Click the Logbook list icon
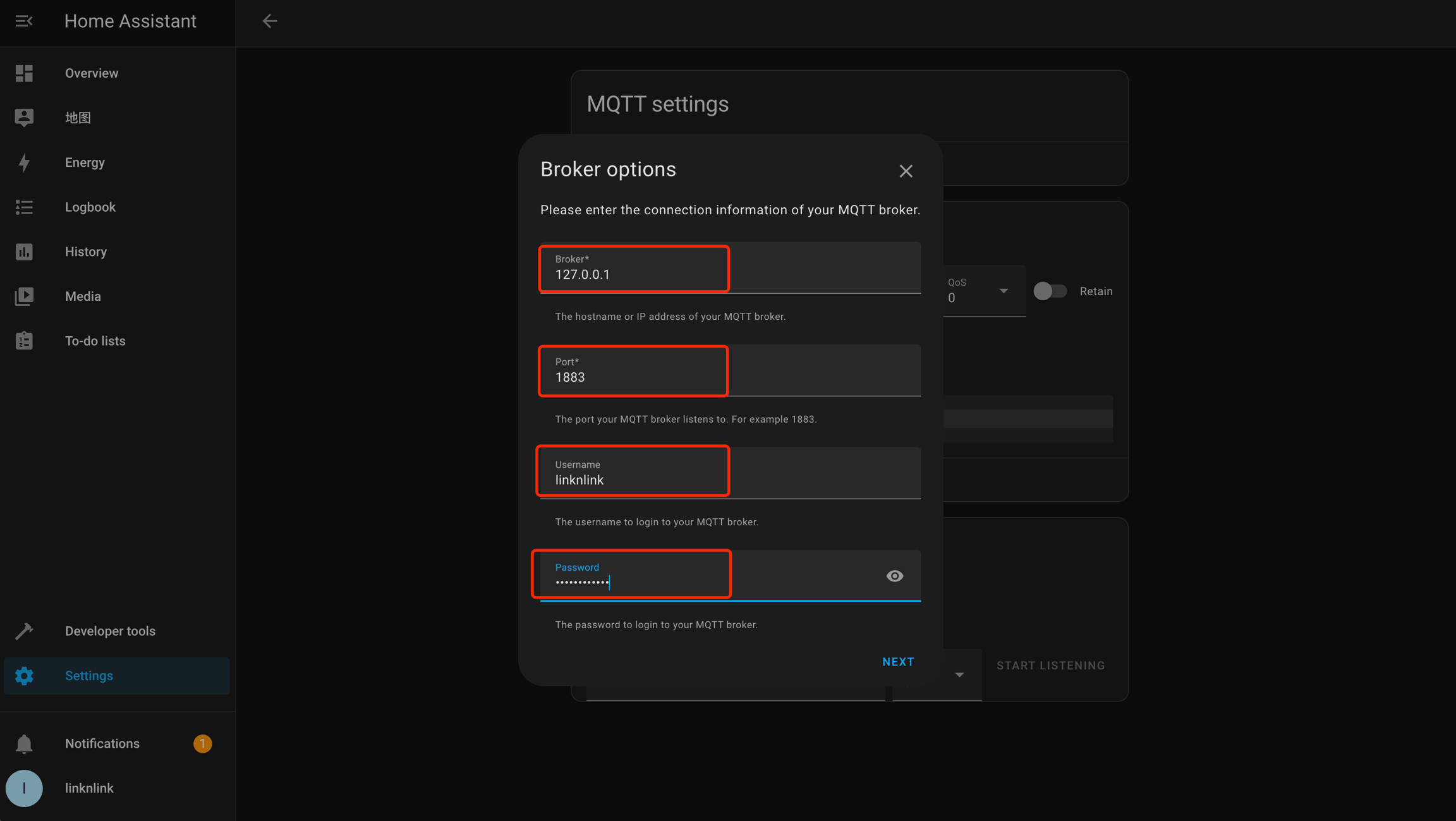This screenshot has height=821, width=1456. tap(24, 207)
